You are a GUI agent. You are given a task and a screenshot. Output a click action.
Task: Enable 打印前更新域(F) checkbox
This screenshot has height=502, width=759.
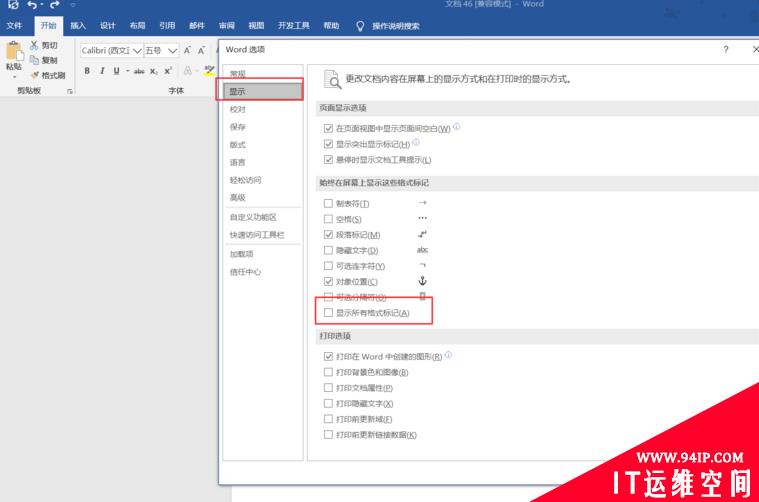tap(328, 419)
